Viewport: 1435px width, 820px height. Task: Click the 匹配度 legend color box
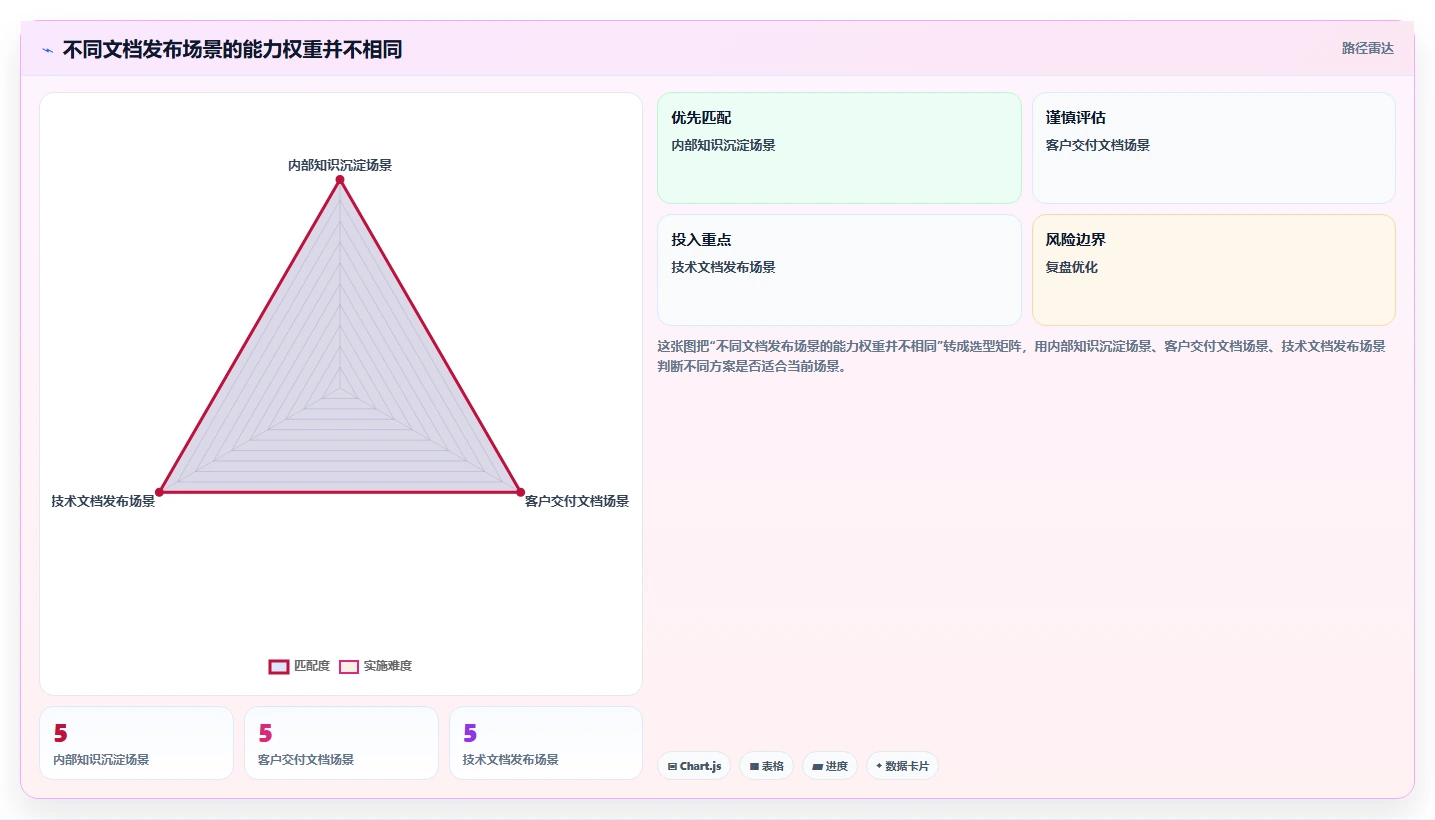pyautogui.click(x=279, y=667)
